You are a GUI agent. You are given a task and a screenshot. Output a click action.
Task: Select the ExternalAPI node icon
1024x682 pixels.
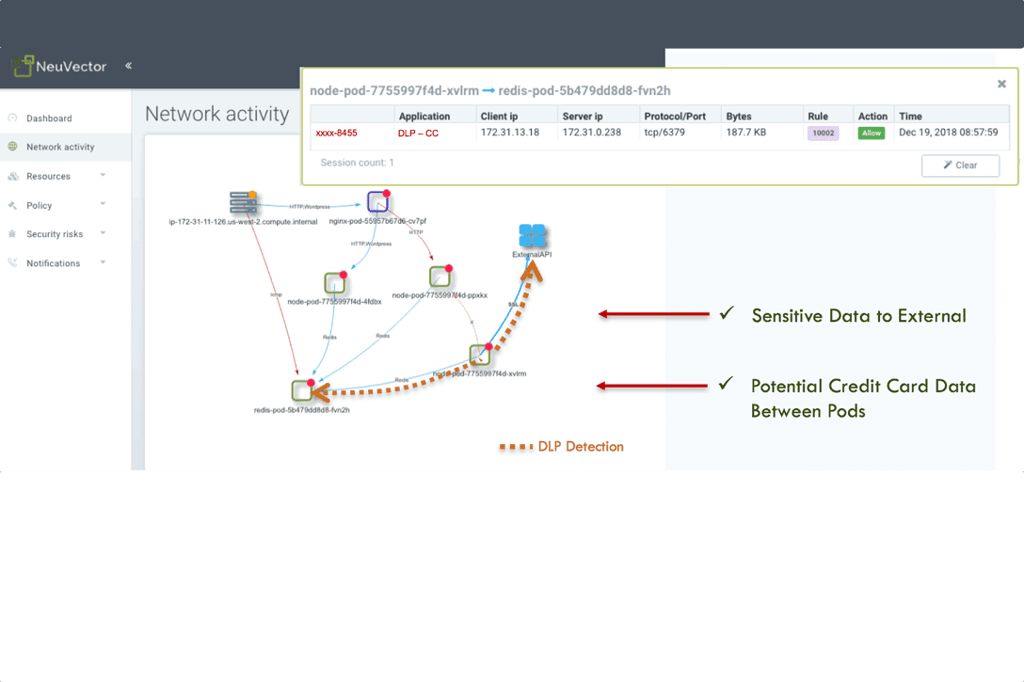533,236
